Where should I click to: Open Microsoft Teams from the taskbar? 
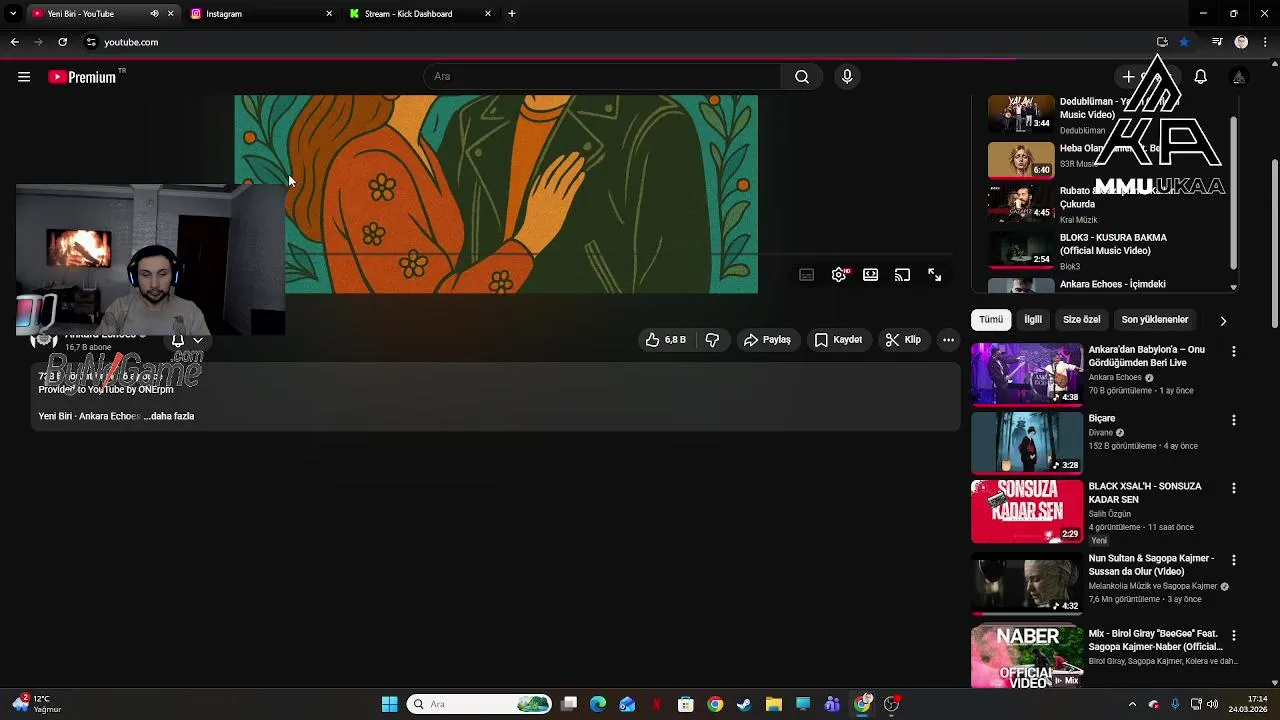[832, 704]
